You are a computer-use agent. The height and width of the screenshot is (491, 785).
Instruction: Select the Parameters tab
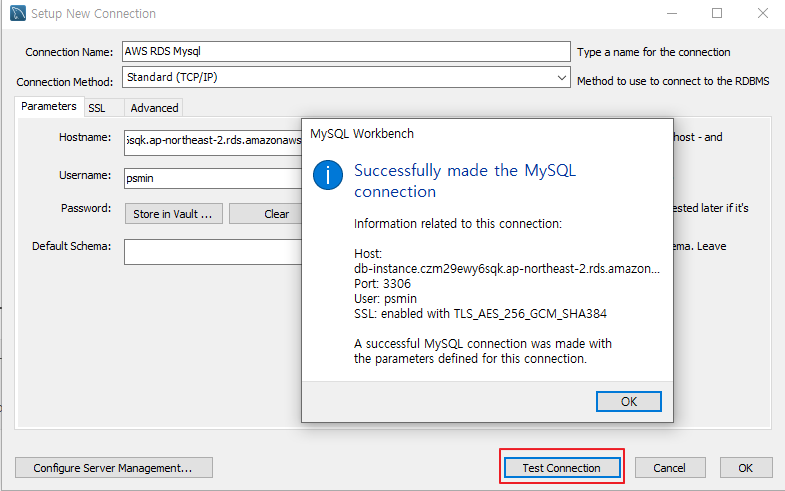tap(49, 107)
